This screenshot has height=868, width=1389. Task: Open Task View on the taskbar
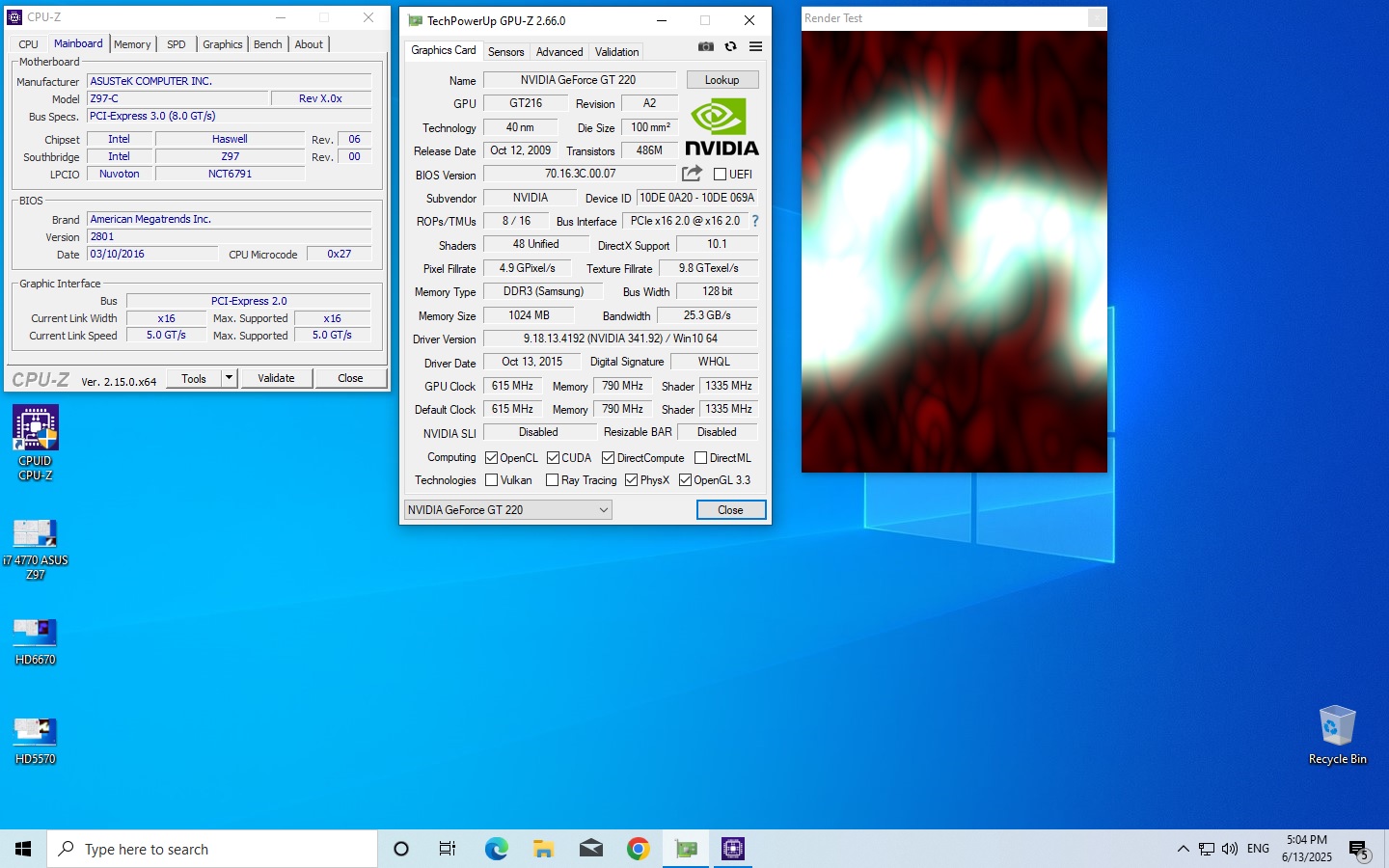click(448, 849)
